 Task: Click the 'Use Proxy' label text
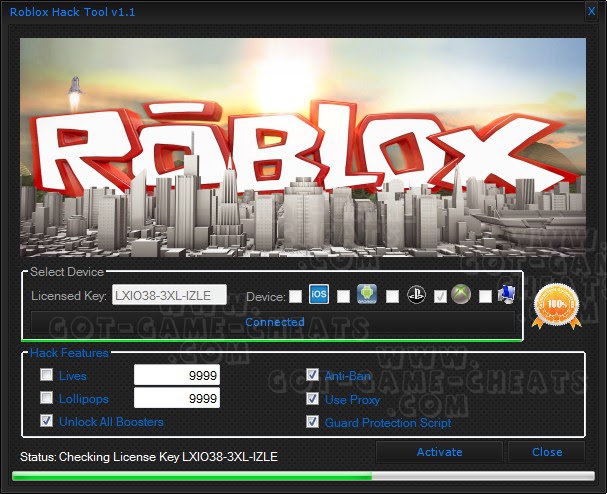pyautogui.click(x=352, y=400)
